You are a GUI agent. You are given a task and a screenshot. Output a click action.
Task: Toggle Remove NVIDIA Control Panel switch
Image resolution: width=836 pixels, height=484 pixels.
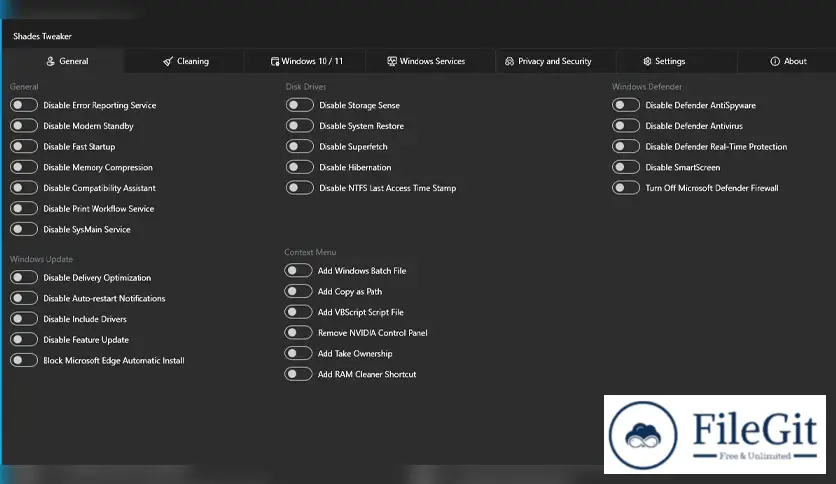pyautogui.click(x=298, y=333)
